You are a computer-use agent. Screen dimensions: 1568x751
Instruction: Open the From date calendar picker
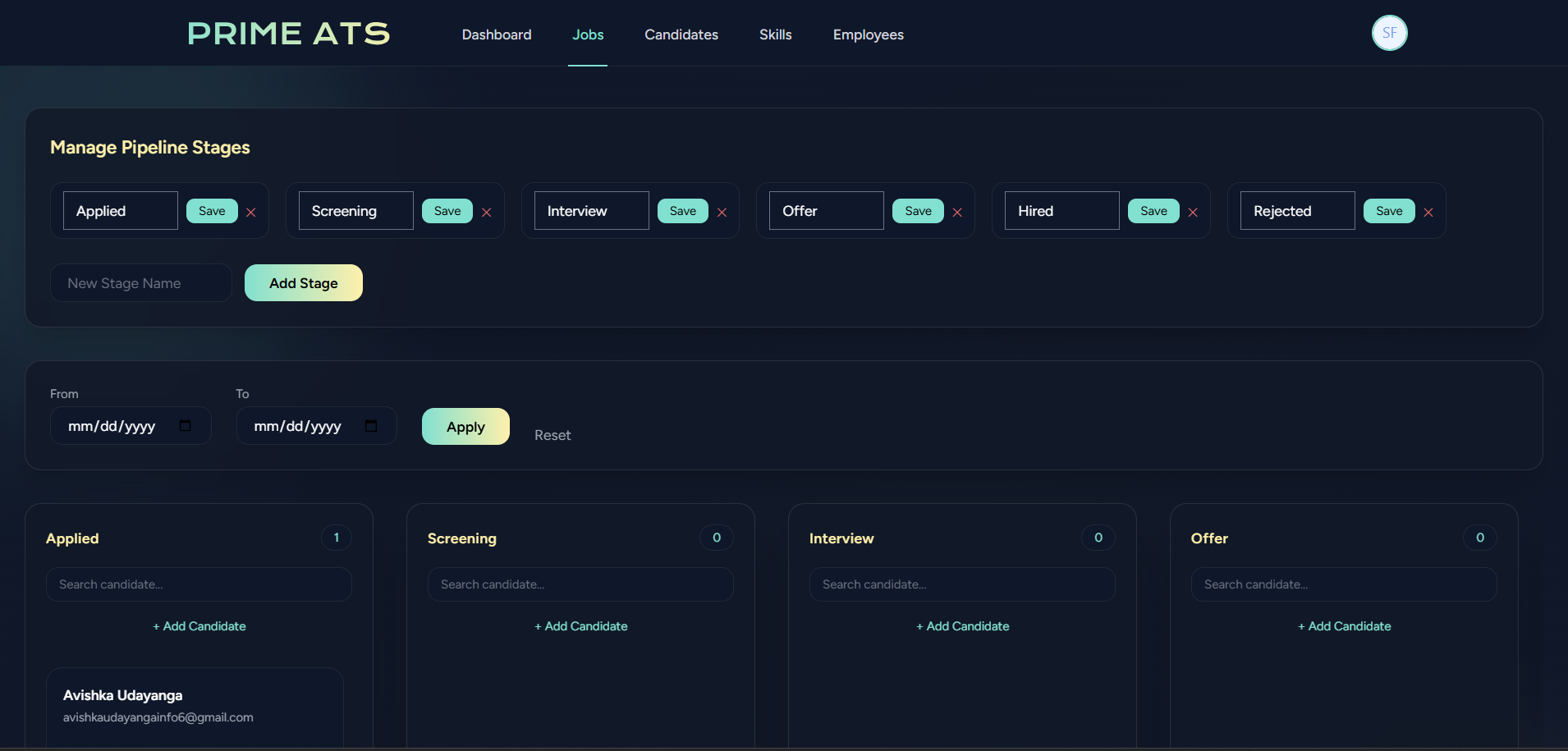pos(186,426)
